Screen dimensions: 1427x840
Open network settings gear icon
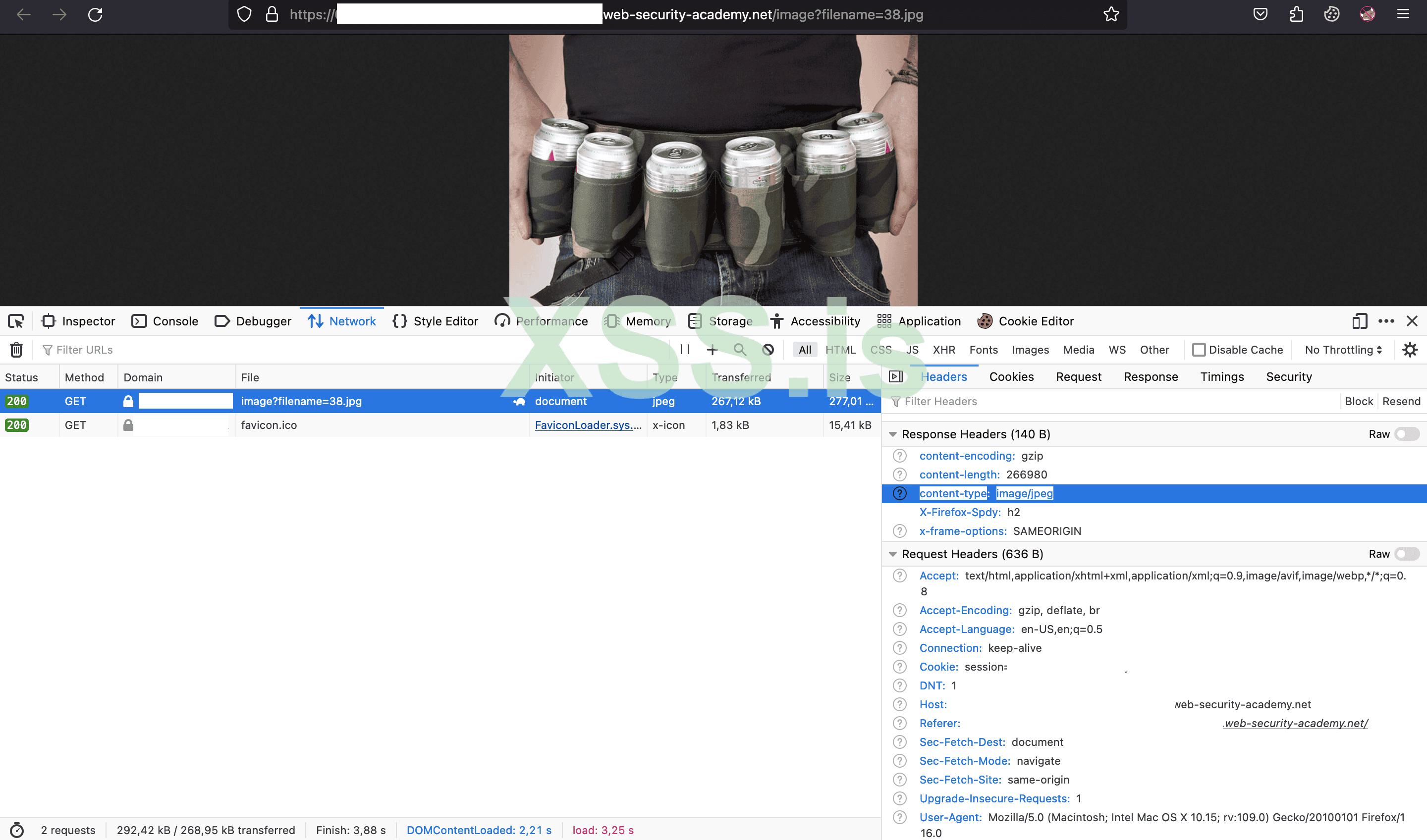tap(1410, 349)
